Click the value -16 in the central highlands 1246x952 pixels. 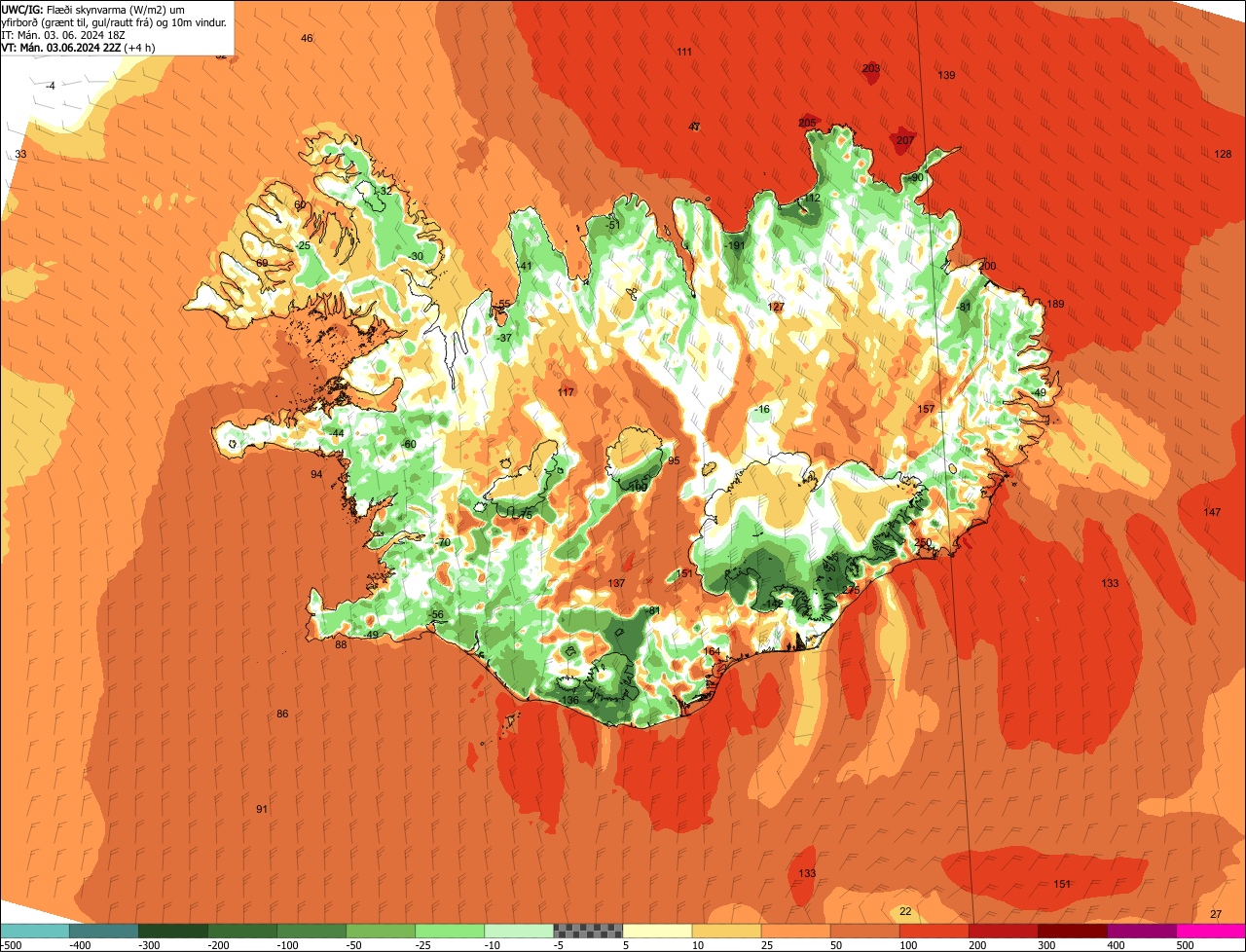[x=761, y=410]
